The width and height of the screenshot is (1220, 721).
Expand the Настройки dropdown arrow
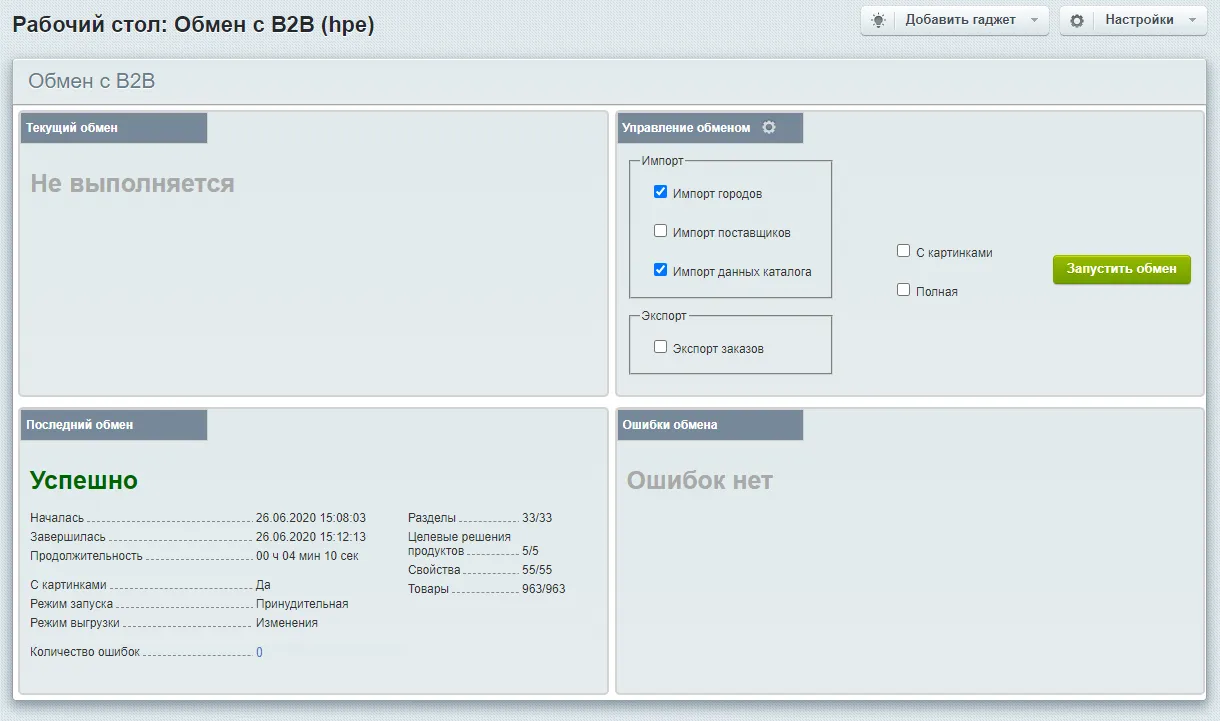coord(1192,20)
